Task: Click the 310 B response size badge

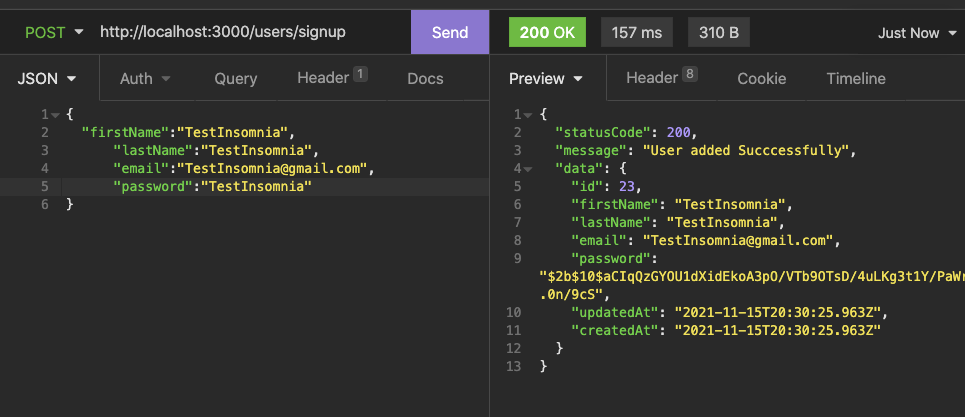Action: [x=719, y=32]
